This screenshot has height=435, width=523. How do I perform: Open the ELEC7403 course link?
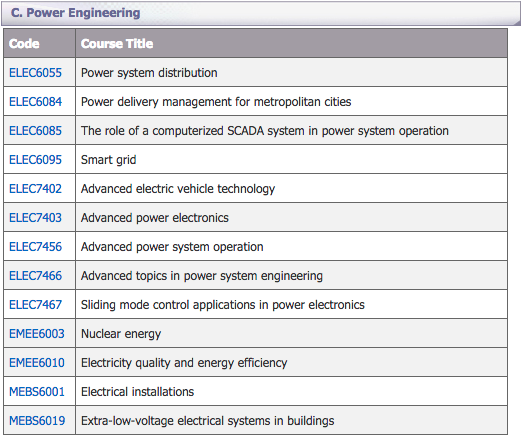[35, 218]
